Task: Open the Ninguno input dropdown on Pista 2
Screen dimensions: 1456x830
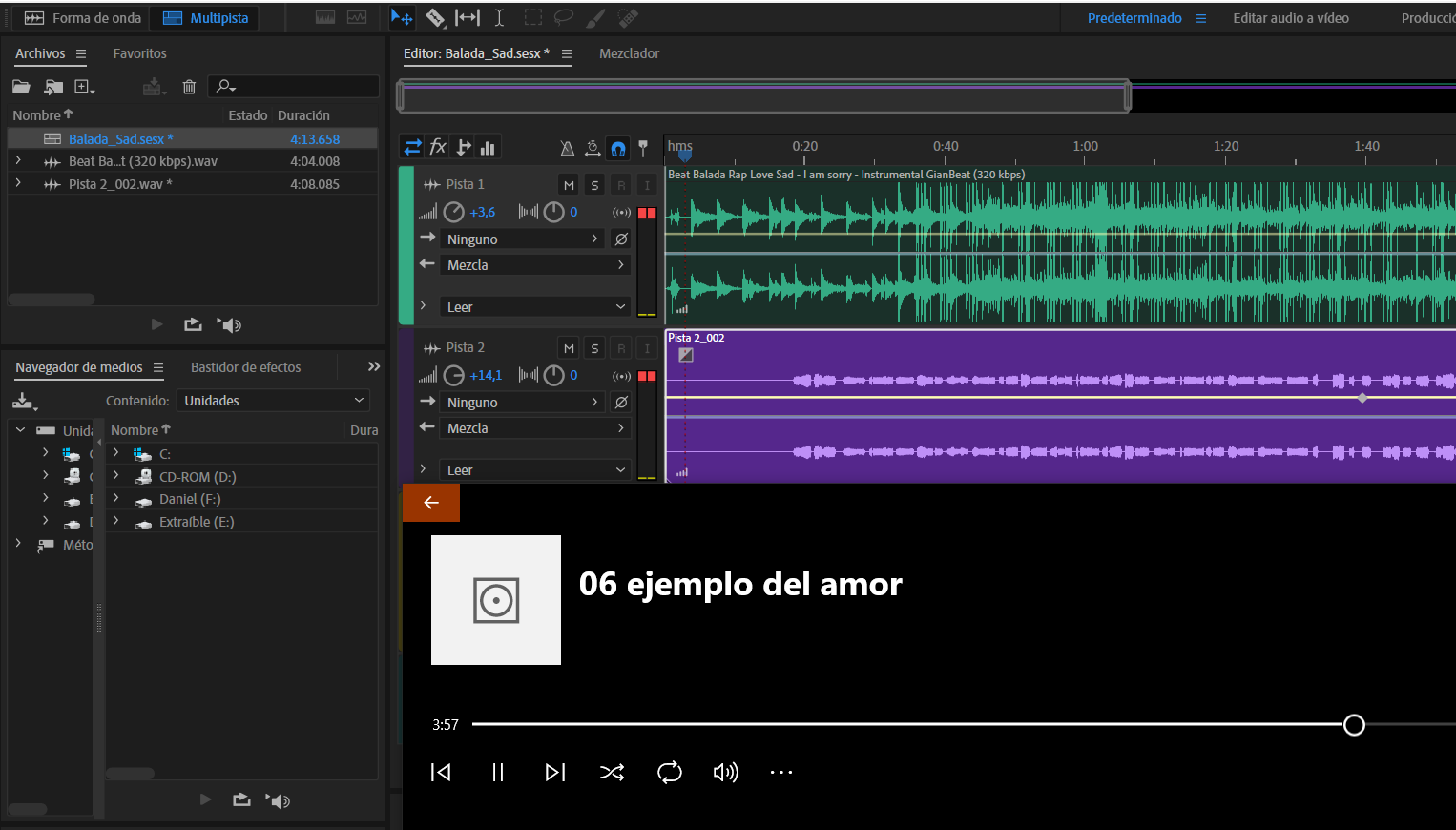Action: point(523,403)
